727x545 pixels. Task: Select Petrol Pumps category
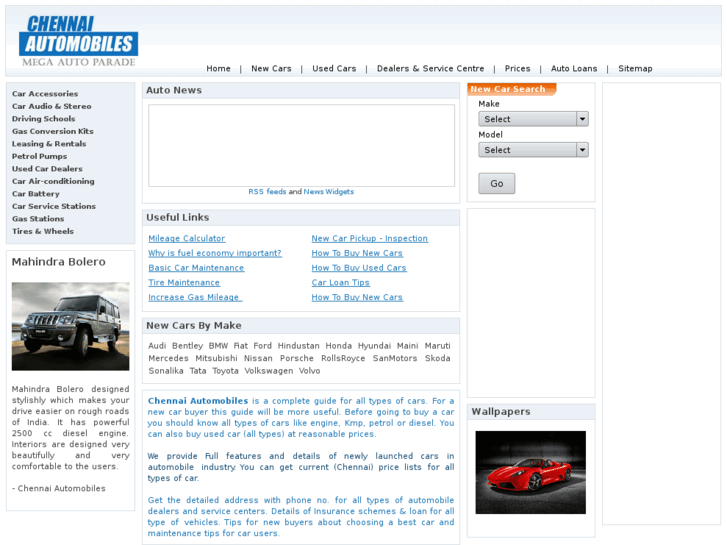[39, 156]
